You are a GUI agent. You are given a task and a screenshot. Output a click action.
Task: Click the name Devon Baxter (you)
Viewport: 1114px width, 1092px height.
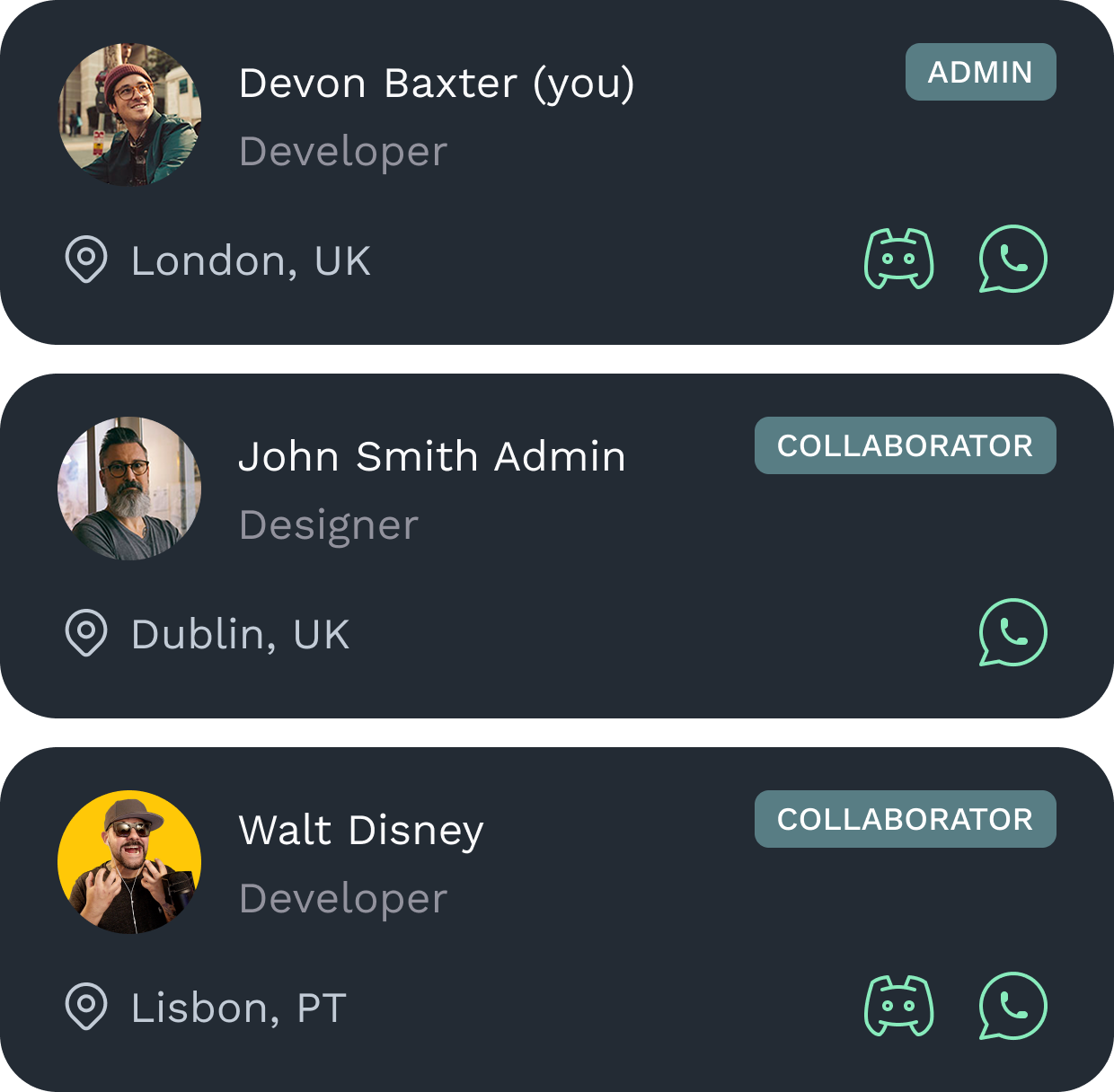437,84
